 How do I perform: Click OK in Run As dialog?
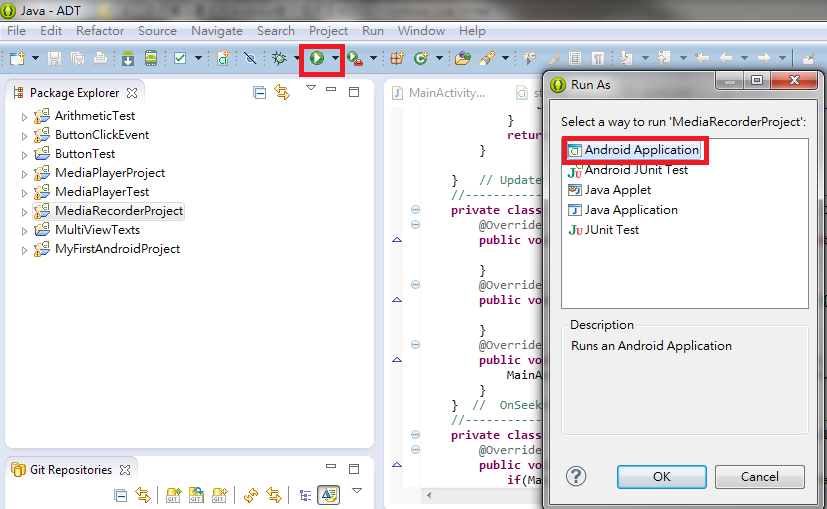tap(661, 477)
